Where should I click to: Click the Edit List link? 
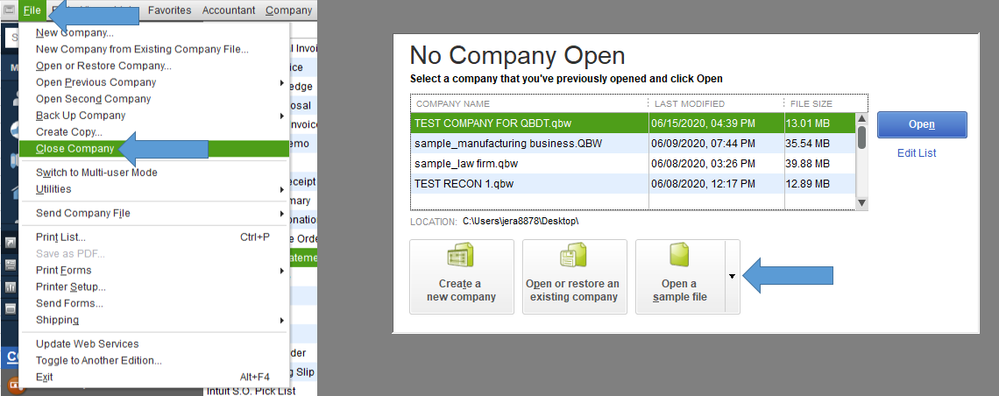tap(916, 153)
